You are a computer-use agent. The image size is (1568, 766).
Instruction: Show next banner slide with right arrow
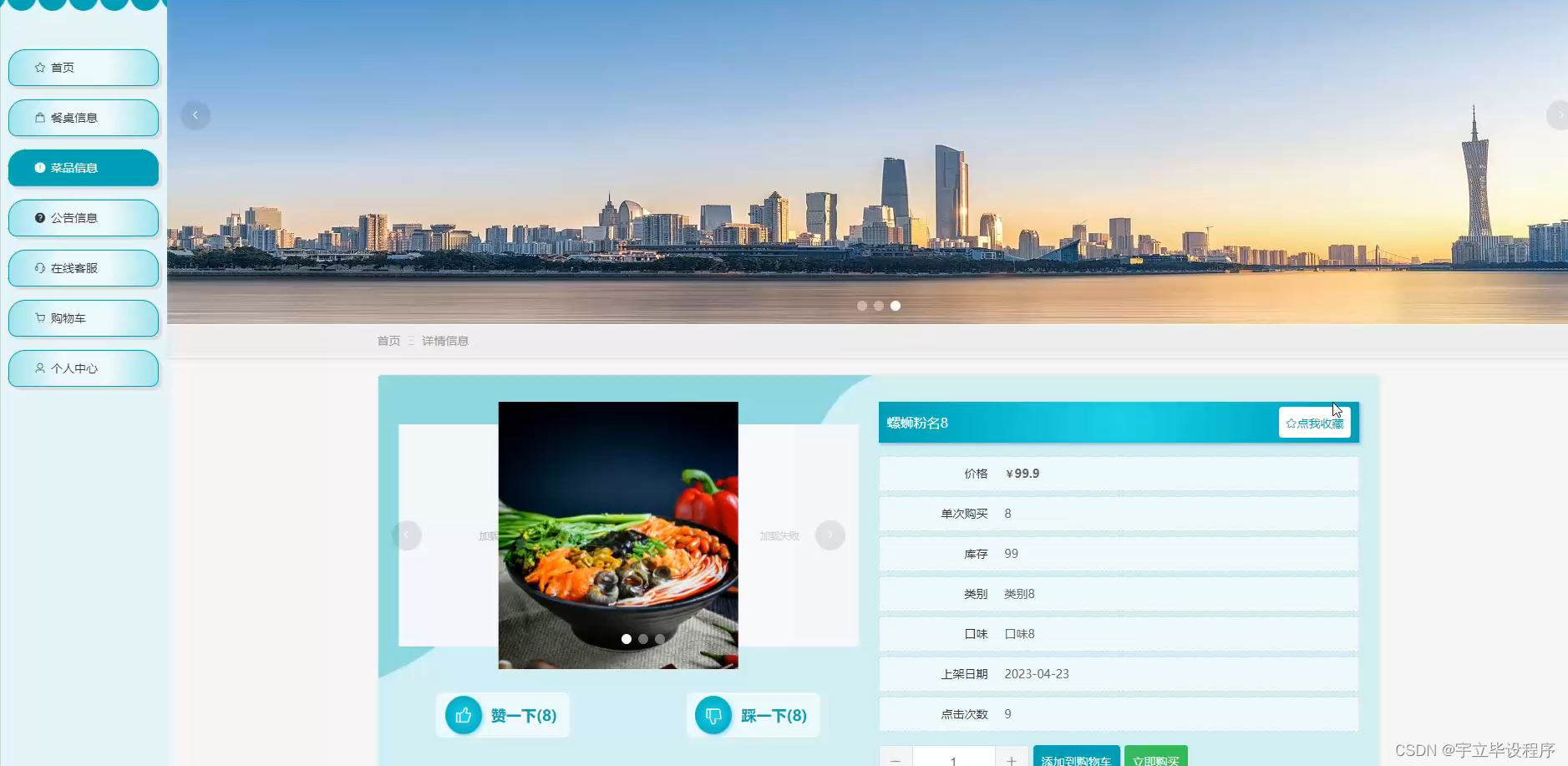[x=1559, y=115]
